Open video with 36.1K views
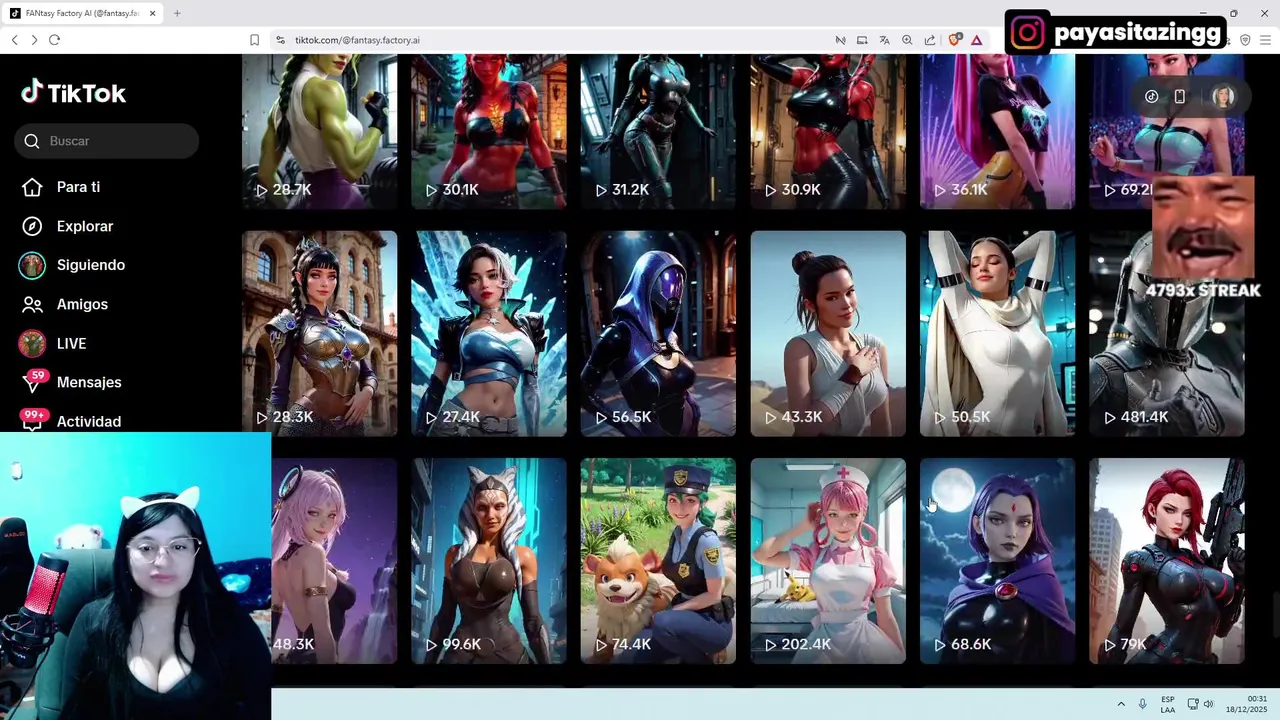Screen dimensions: 1280x720 (997, 131)
